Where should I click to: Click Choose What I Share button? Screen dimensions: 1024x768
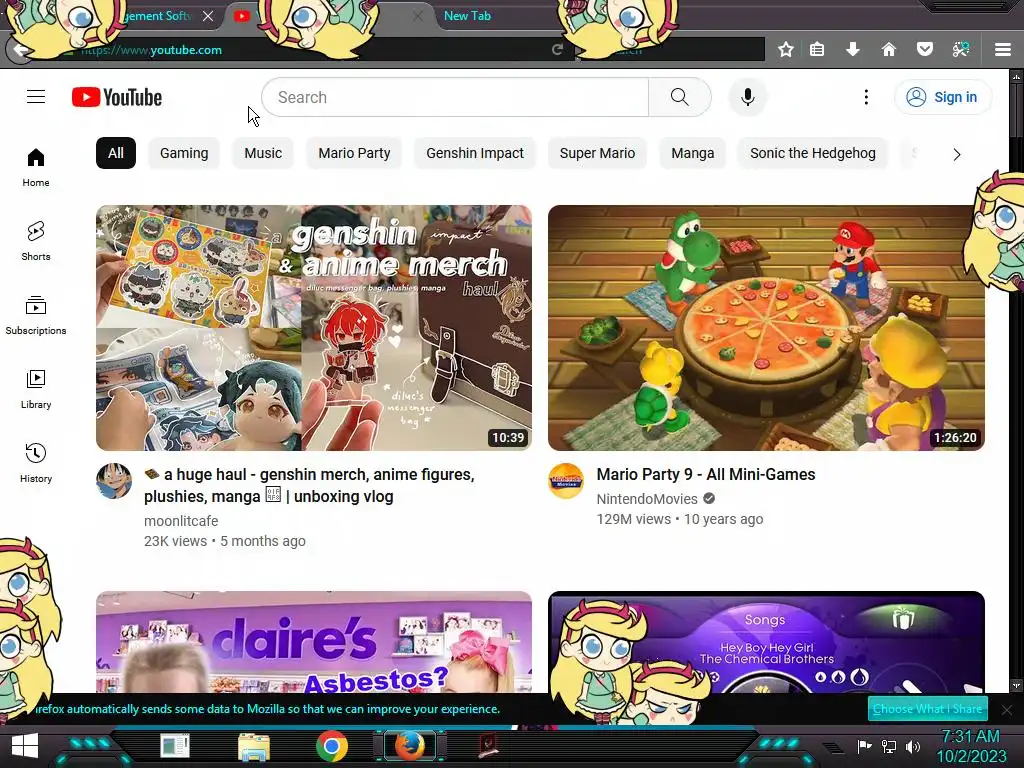(927, 709)
